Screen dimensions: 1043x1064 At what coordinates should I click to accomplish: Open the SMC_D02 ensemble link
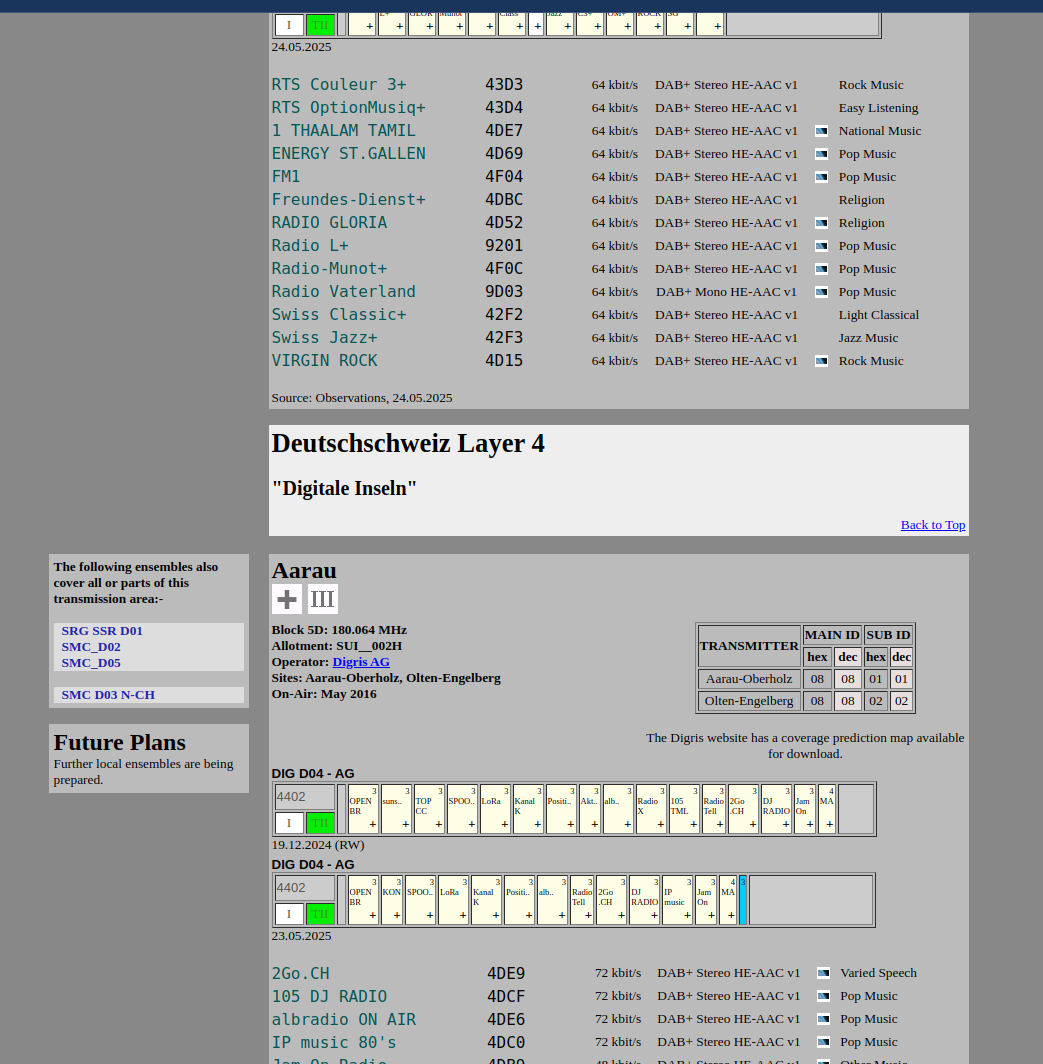pos(91,647)
